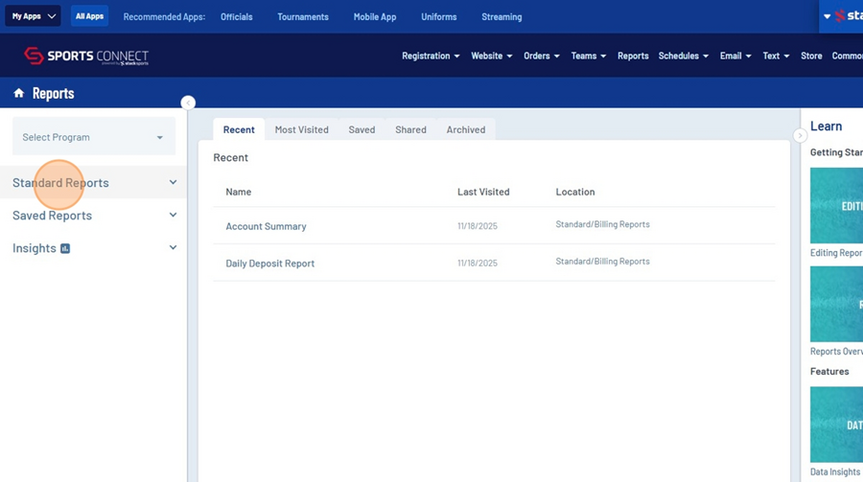Image resolution: width=863 pixels, height=482 pixels.
Task: Click the All Apps button
Action: (x=90, y=17)
